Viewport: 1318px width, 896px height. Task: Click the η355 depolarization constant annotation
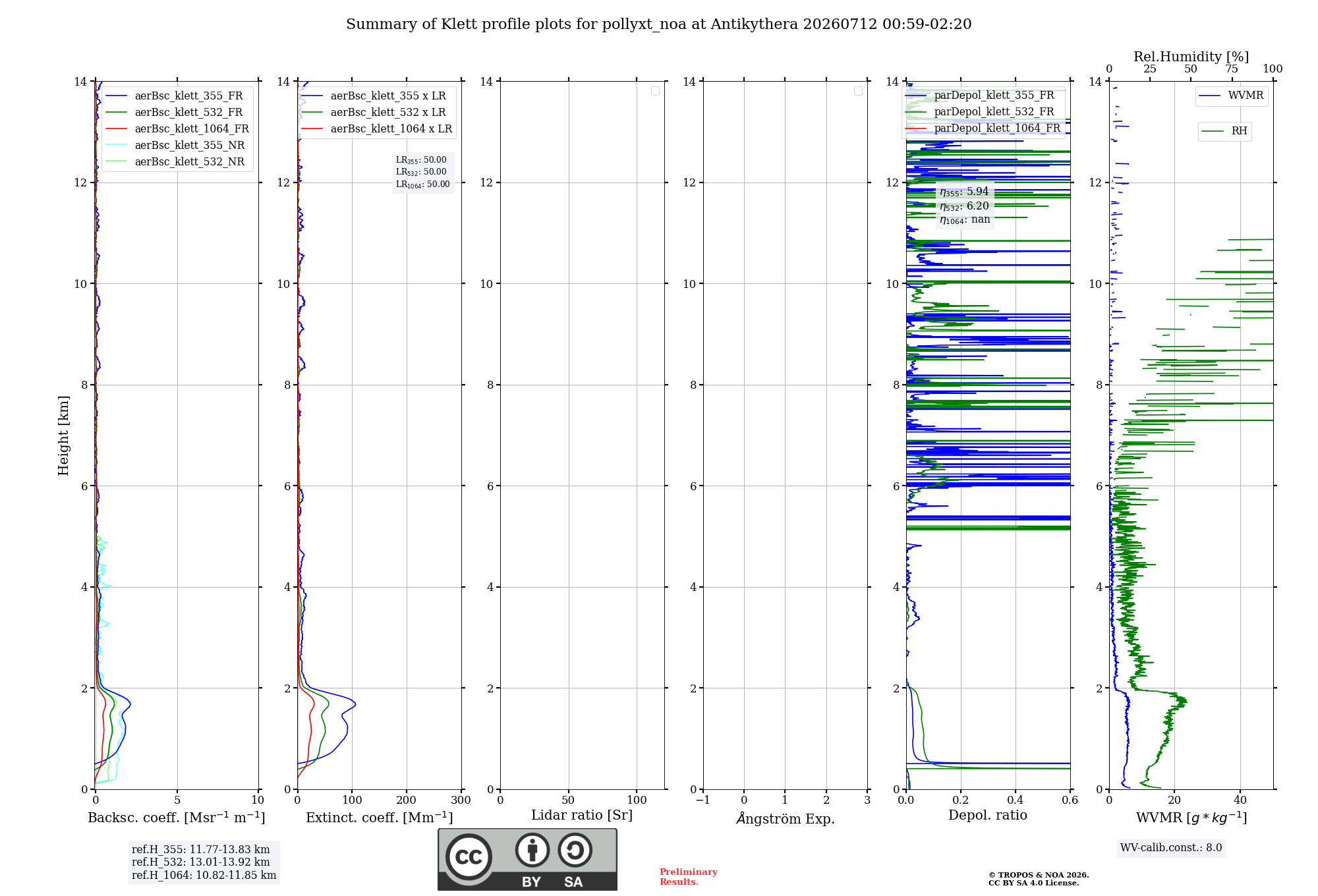pyautogui.click(x=964, y=192)
